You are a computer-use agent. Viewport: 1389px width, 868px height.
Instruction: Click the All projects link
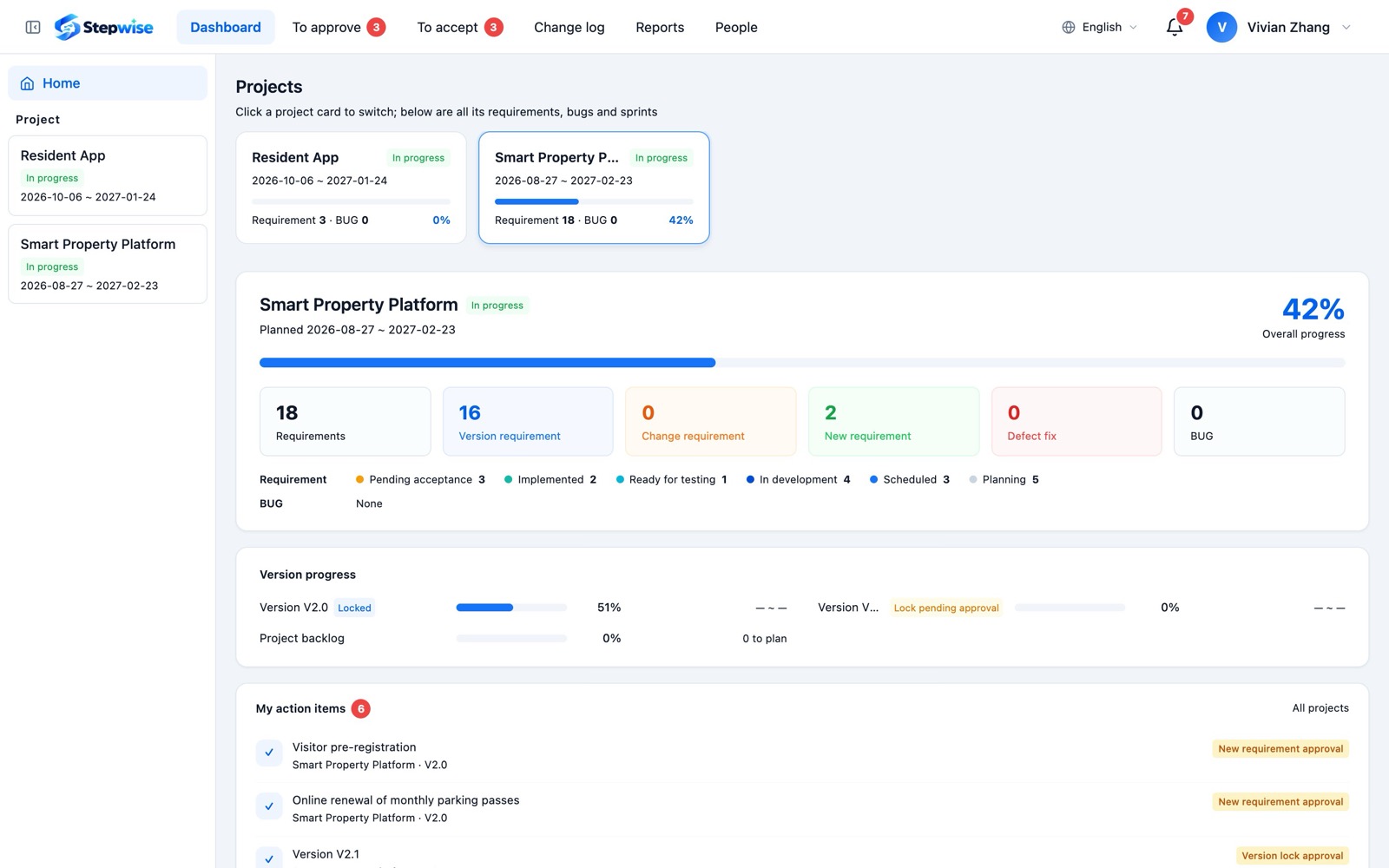pyautogui.click(x=1320, y=708)
